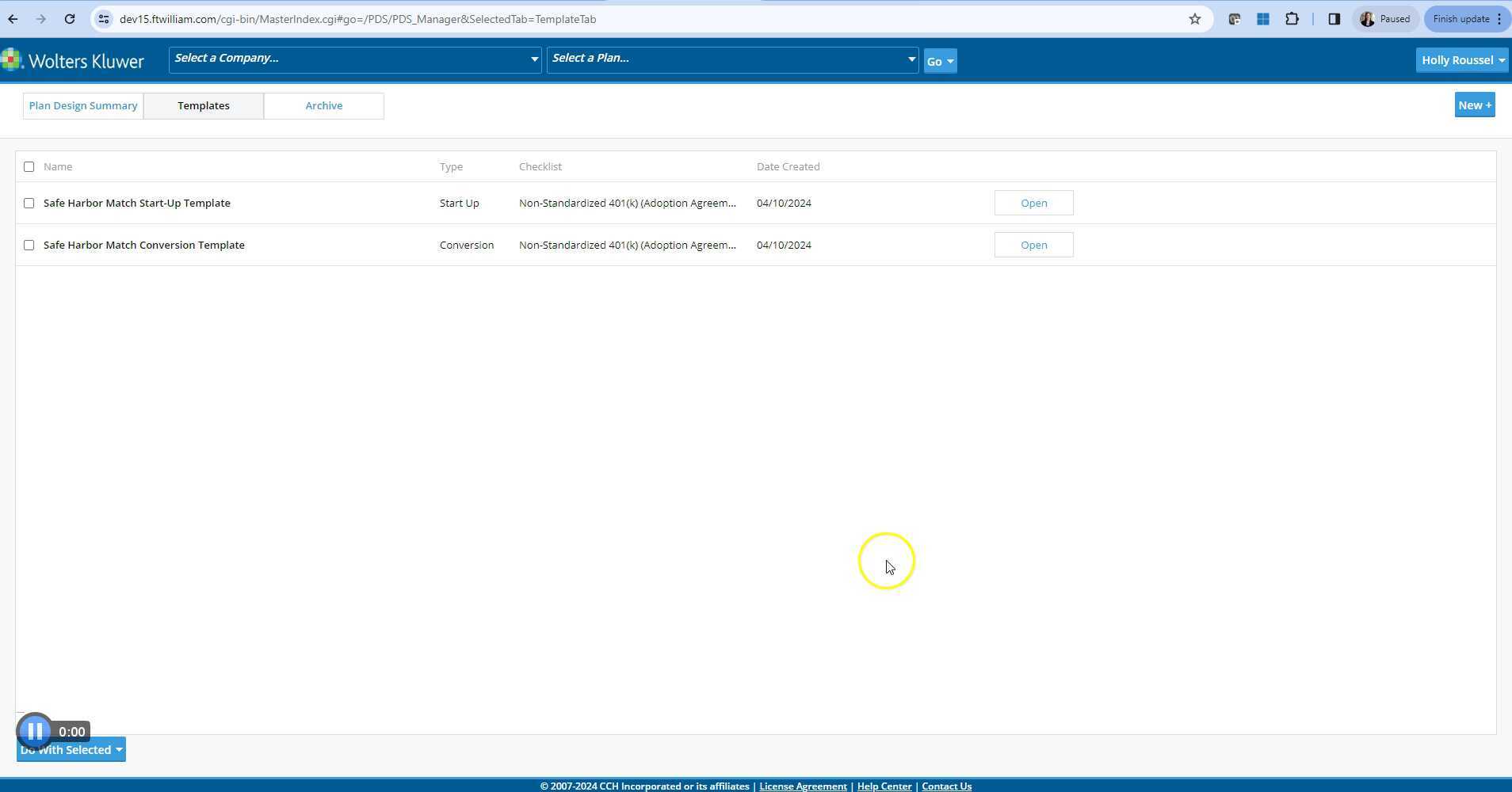Expand the Select a Company dropdown
Viewport: 1512px width, 792px height.
(534, 58)
